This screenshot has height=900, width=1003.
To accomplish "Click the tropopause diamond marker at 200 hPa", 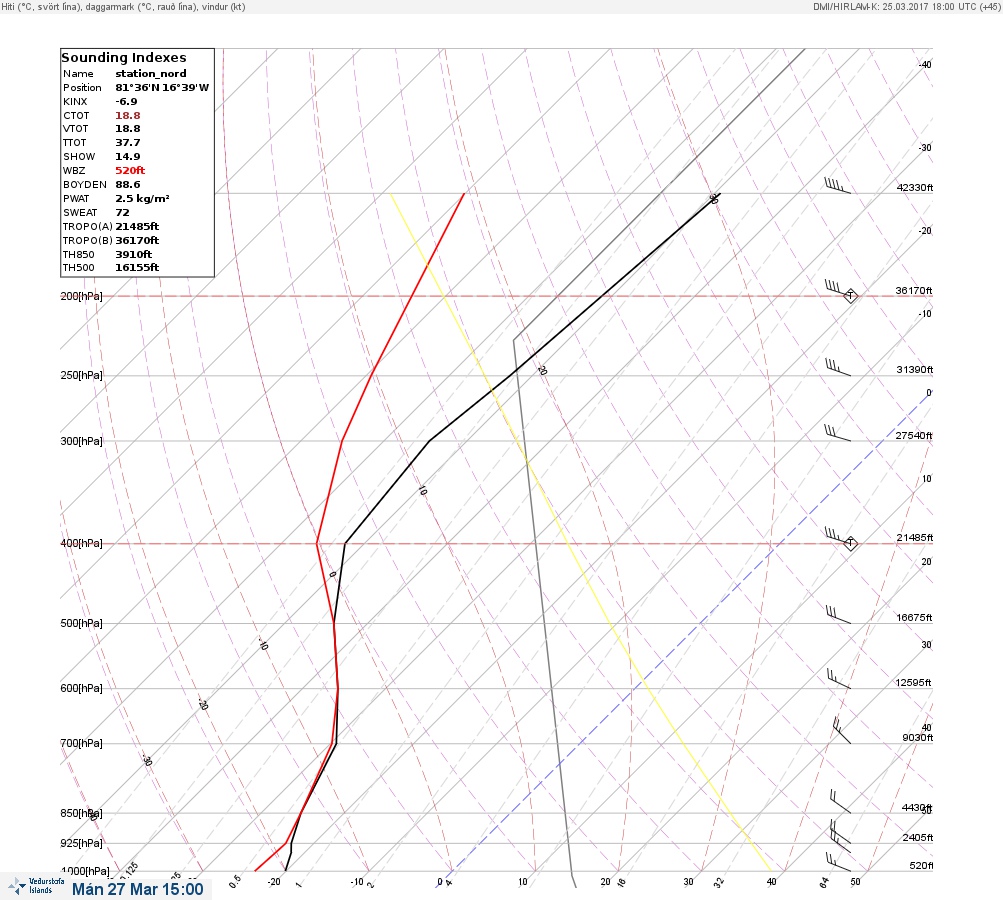I will coord(850,296).
